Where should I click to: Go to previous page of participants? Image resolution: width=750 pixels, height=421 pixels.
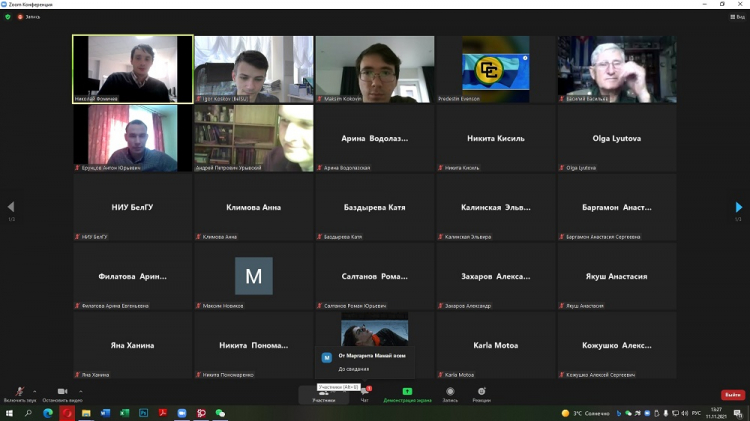pos(11,207)
